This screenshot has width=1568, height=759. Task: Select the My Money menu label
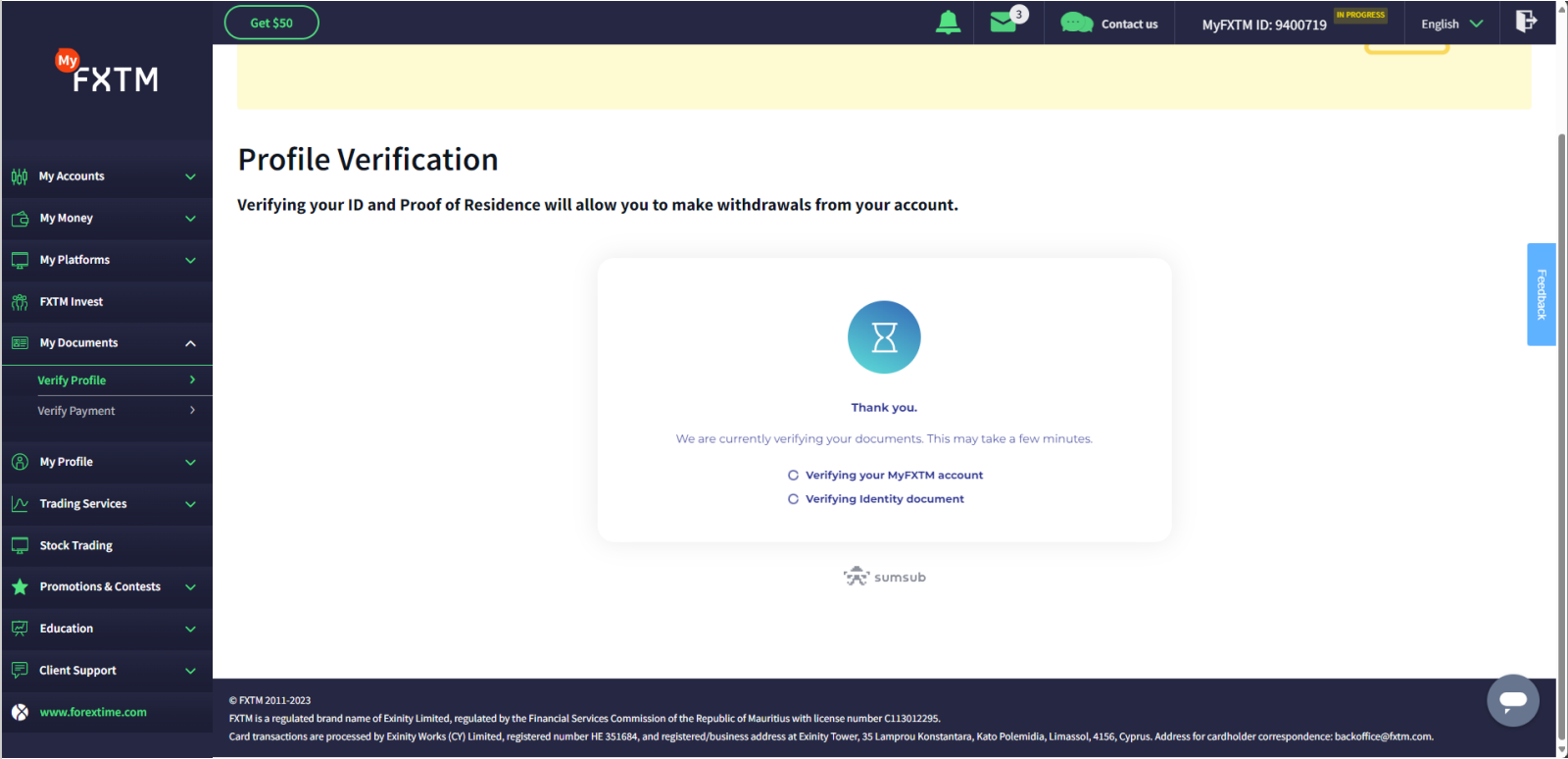click(x=66, y=219)
